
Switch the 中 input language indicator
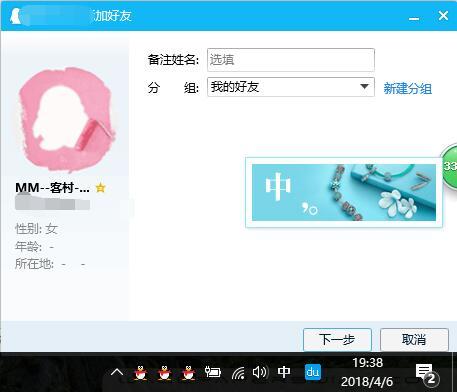(284, 372)
